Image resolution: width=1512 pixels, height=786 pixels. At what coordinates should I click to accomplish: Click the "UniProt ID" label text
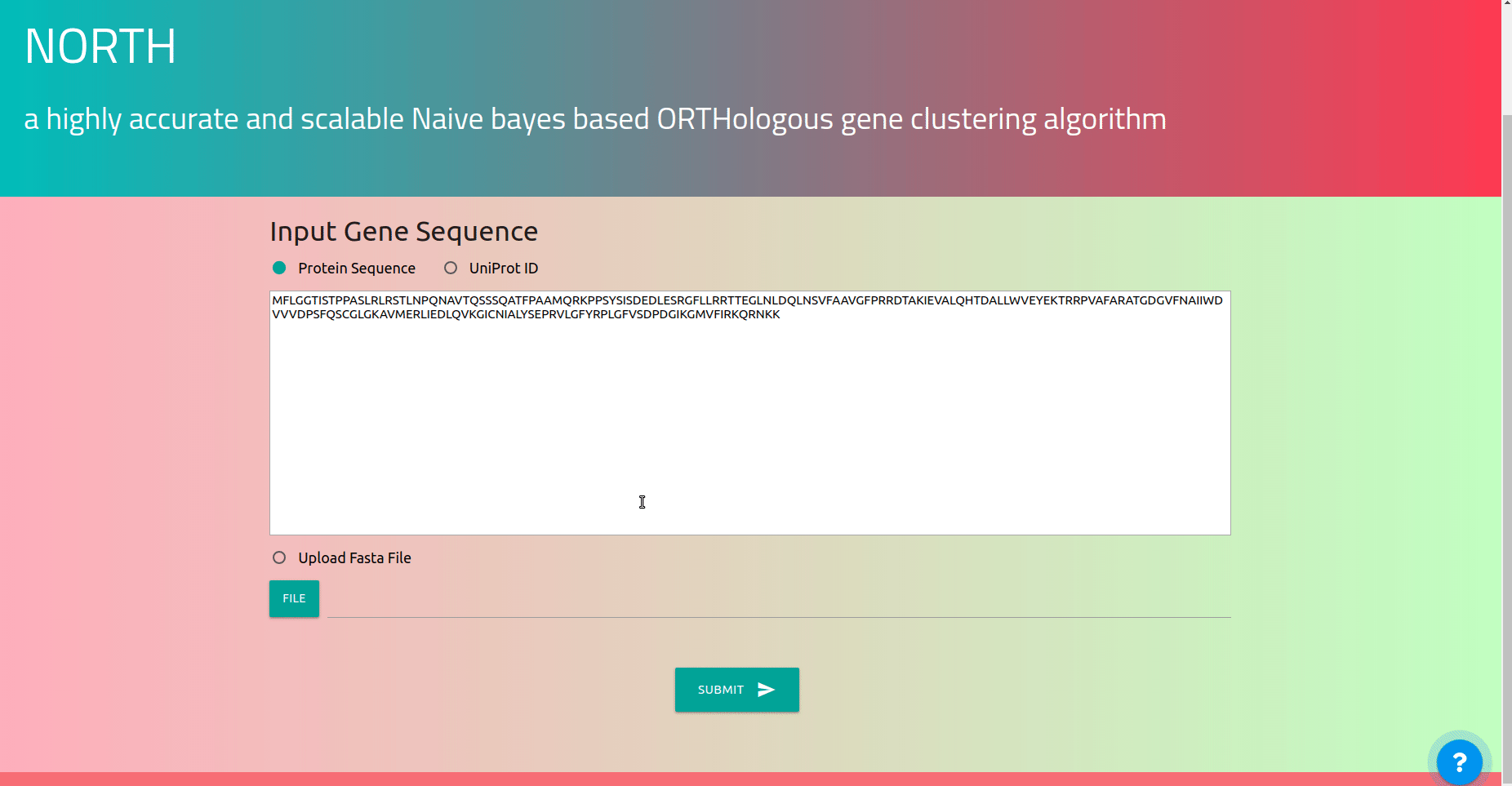click(x=503, y=268)
